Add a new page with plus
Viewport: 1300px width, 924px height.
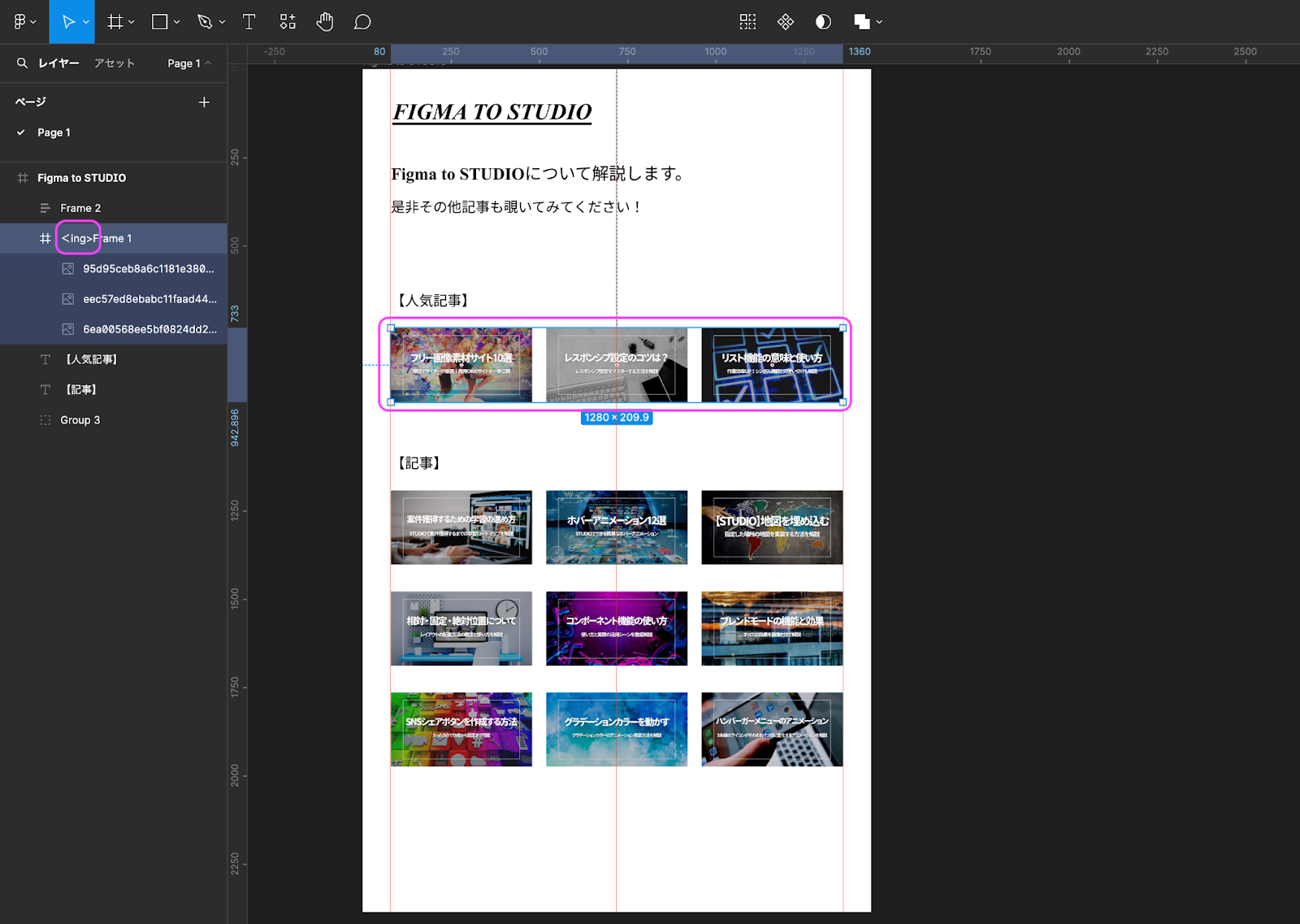coord(204,102)
